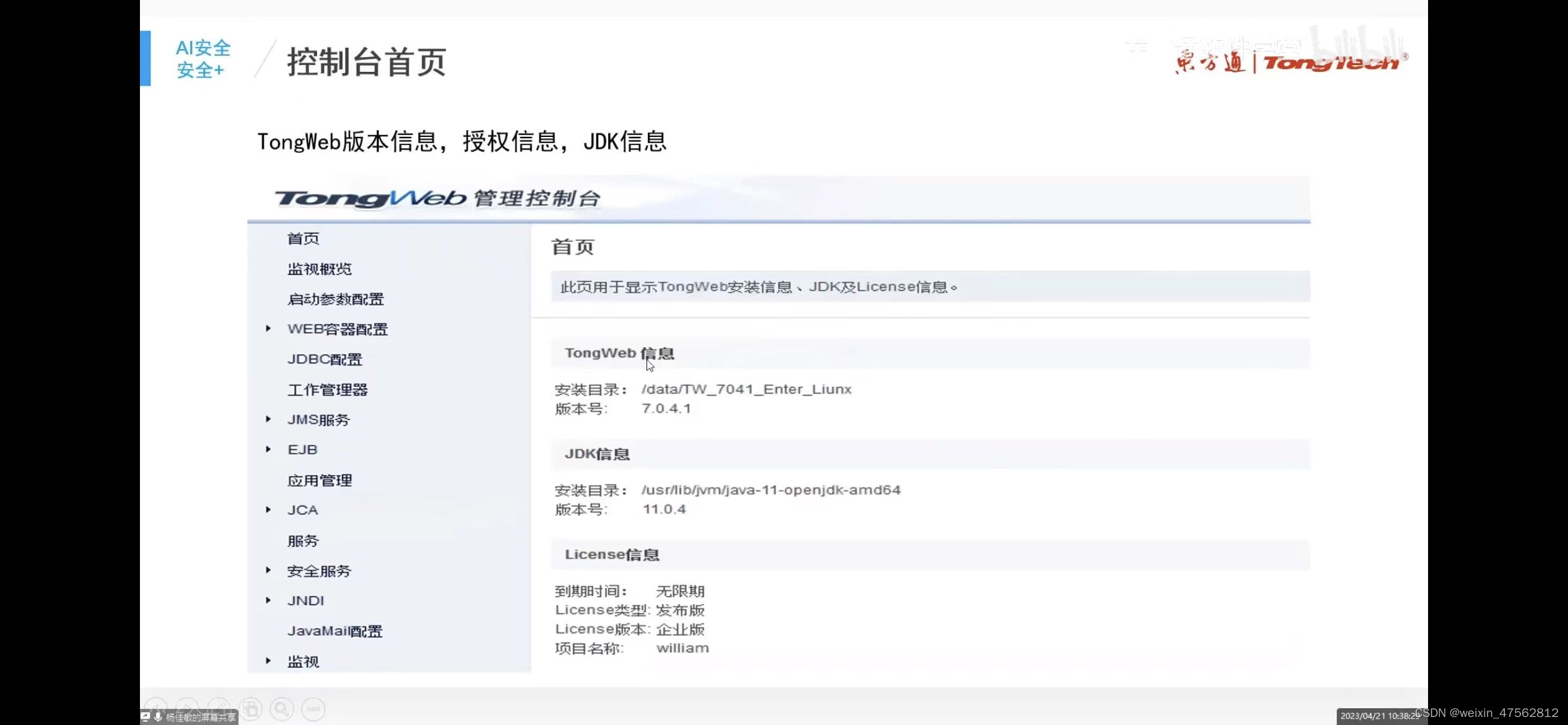Click the magnifier zoom icon in slideshow toolbar
The height and width of the screenshot is (725, 1568).
pos(282,709)
